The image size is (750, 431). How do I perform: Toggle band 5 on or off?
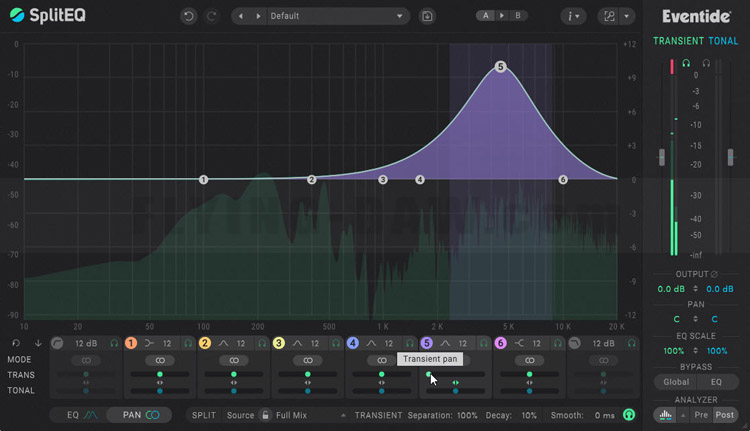[x=426, y=343]
